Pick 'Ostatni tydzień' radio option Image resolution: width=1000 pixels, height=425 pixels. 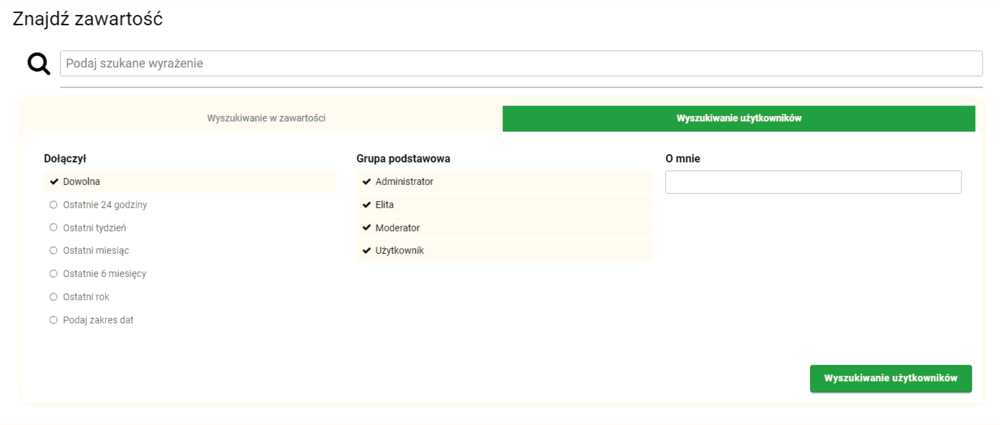tap(94, 228)
